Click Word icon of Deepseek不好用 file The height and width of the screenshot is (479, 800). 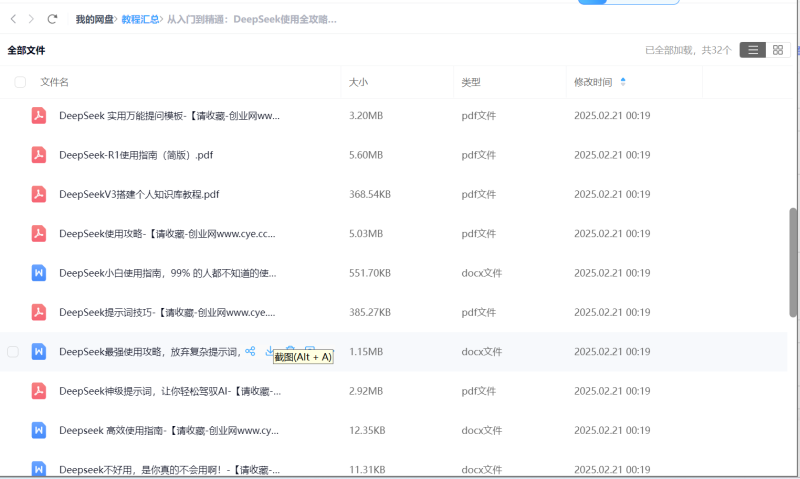(x=39, y=469)
